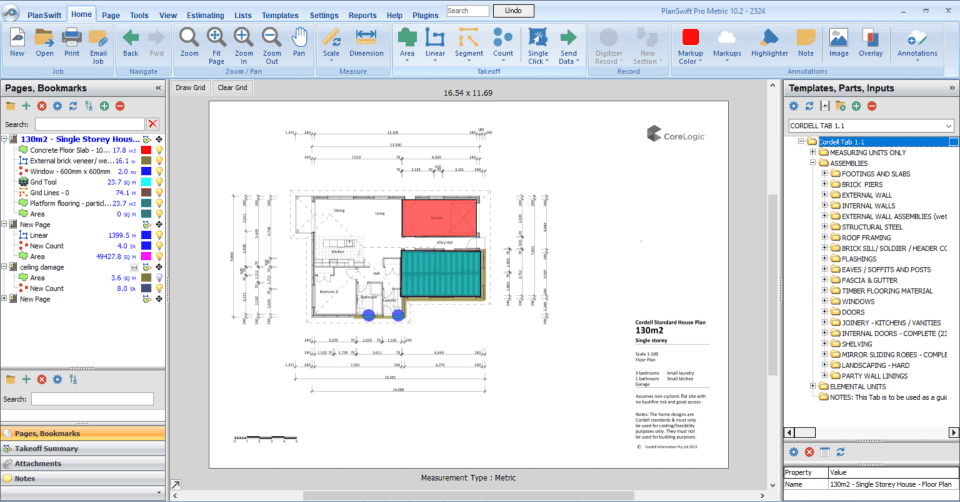
Task: Switch to the Takeoff Summary panel tab
Action: [83, 449]
